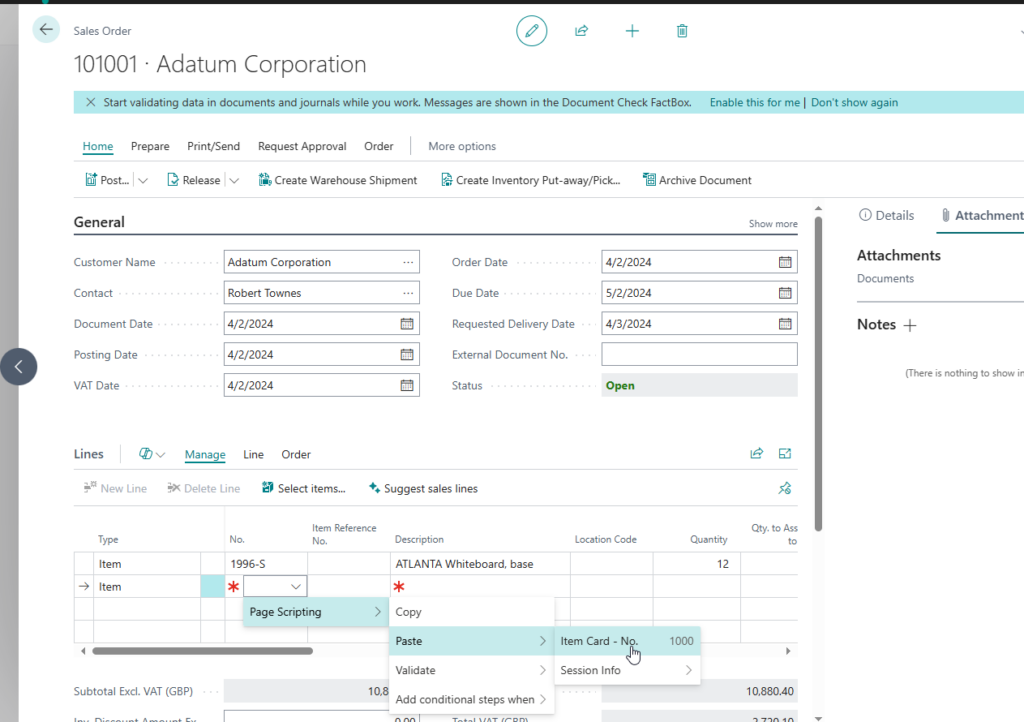Open Session Info submenu
This screenshot has width=1024, height=722.
pos(627,670)
